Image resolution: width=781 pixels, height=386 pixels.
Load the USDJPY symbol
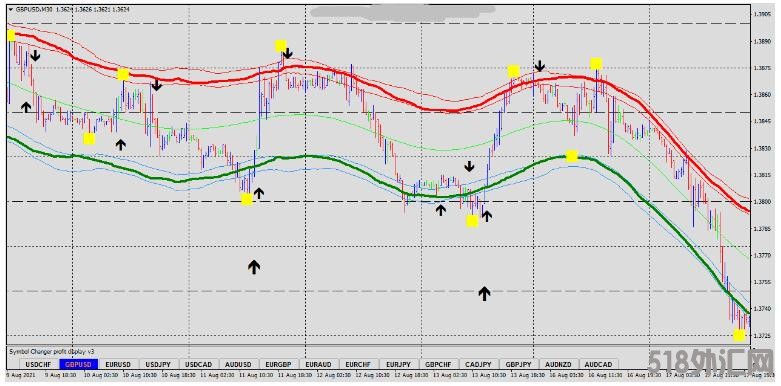158,364
